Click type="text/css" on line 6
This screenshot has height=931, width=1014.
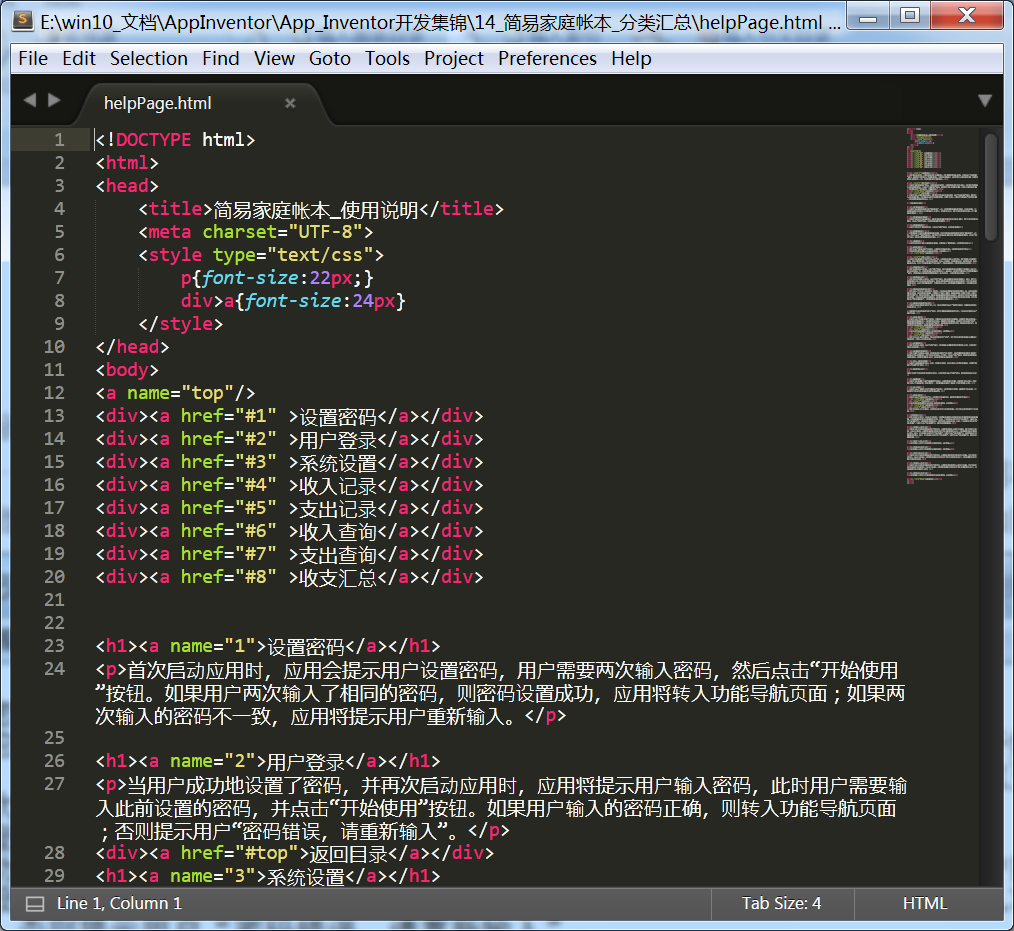[294, 255]
